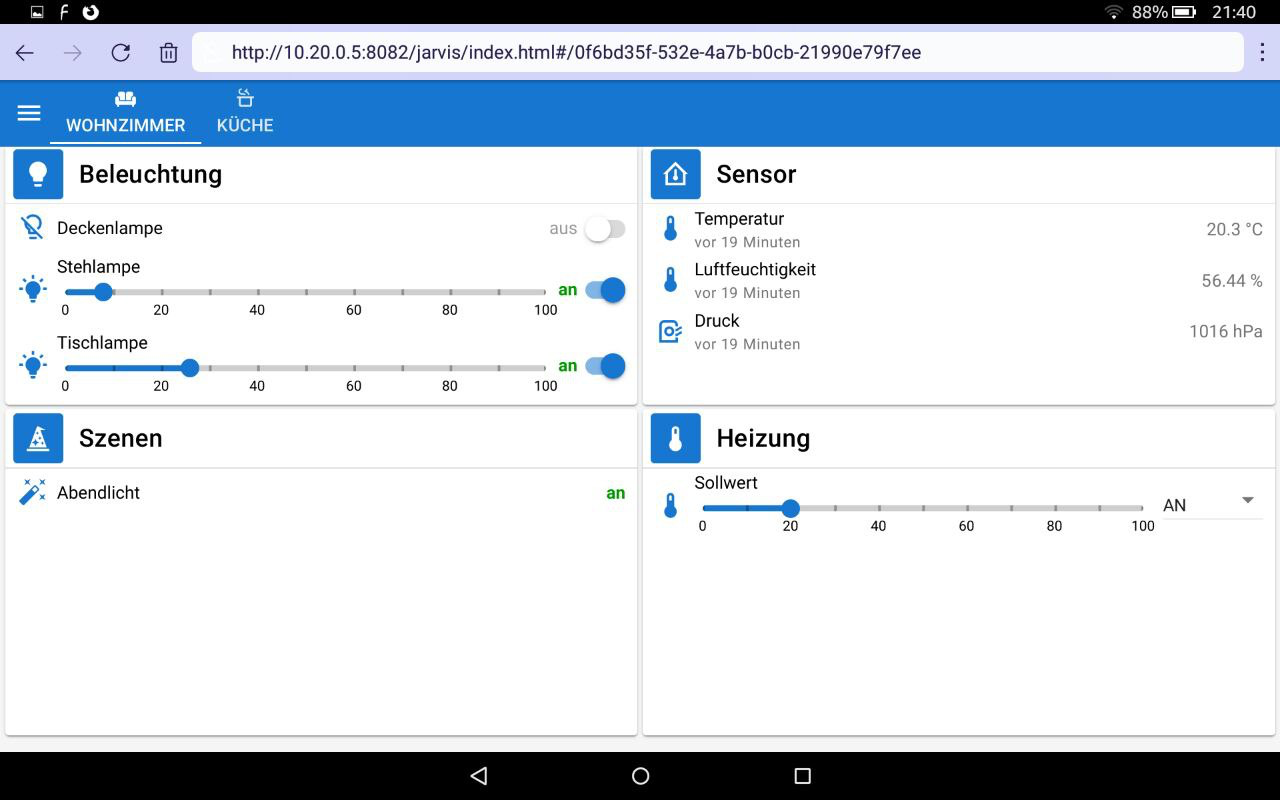Click the 20.3 °C temperature value
The height and width of the screenshot is (800, 1280).
point(1234,229)
